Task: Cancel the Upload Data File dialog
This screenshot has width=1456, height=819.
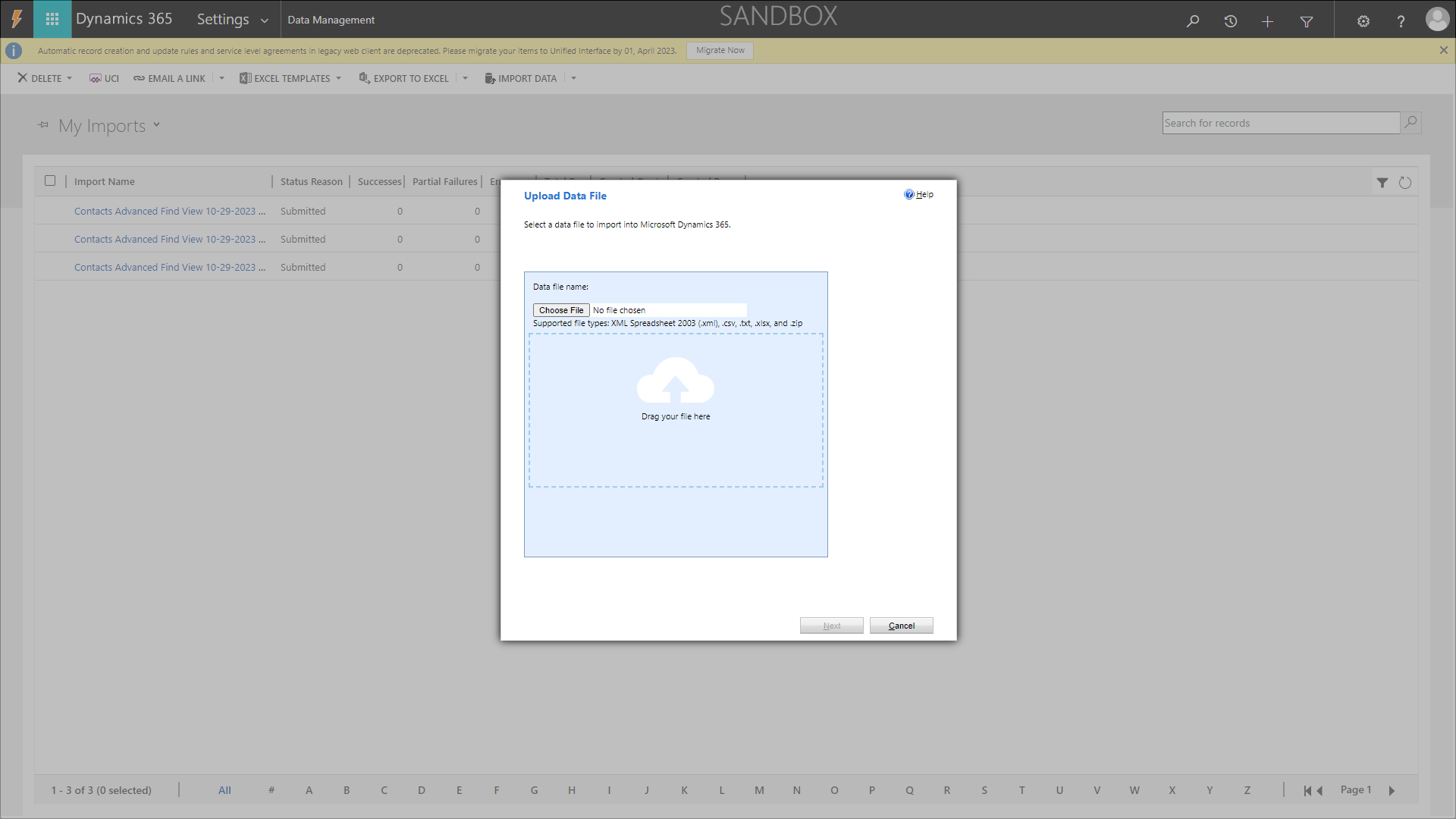Action: [901, 626]
